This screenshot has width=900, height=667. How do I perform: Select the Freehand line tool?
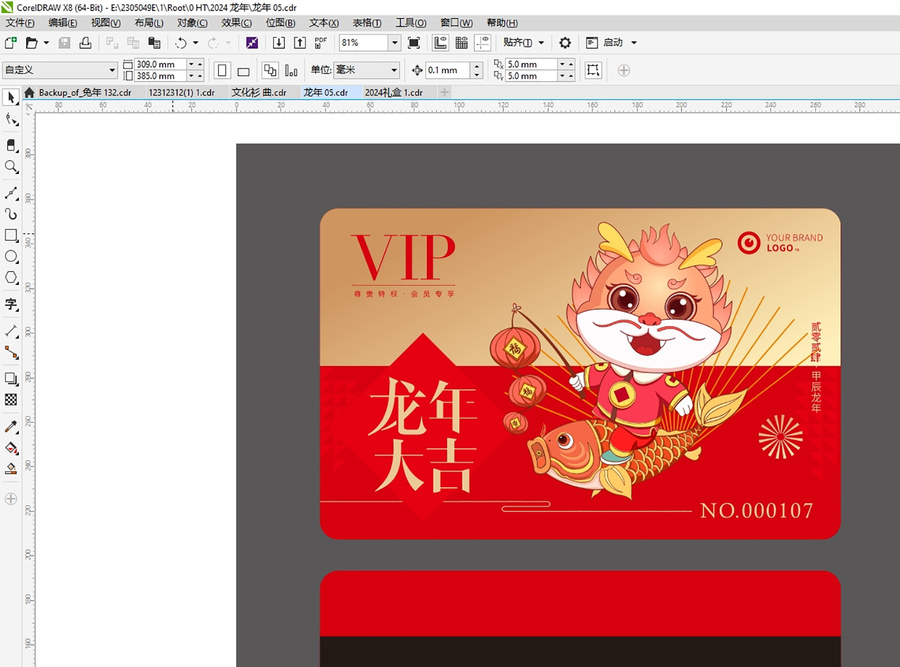[11, 193]
